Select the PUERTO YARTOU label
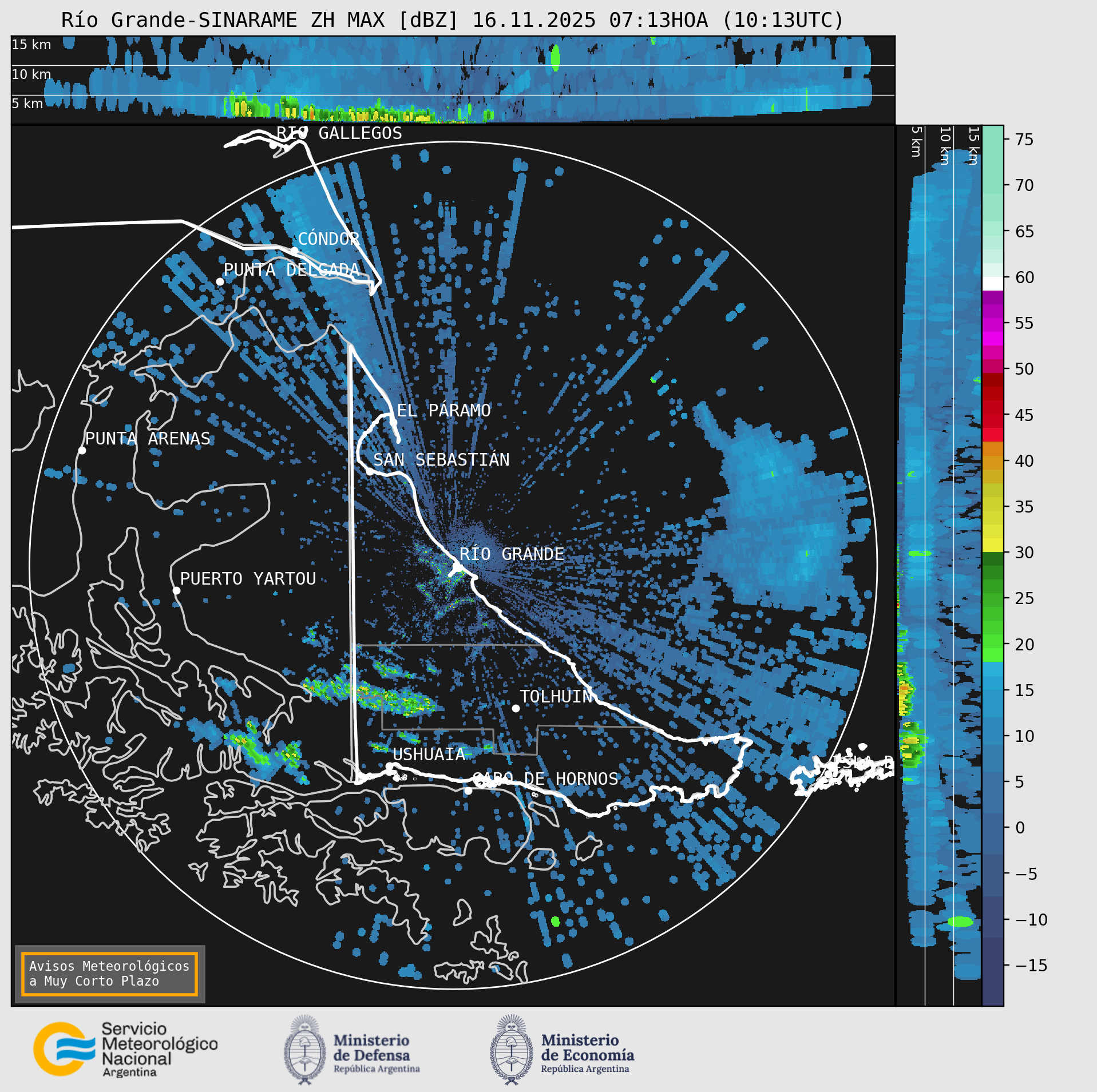Image resolution: width=1097 pixels, height=1092 pixels. pyautogui.click(x=248, y=579)
